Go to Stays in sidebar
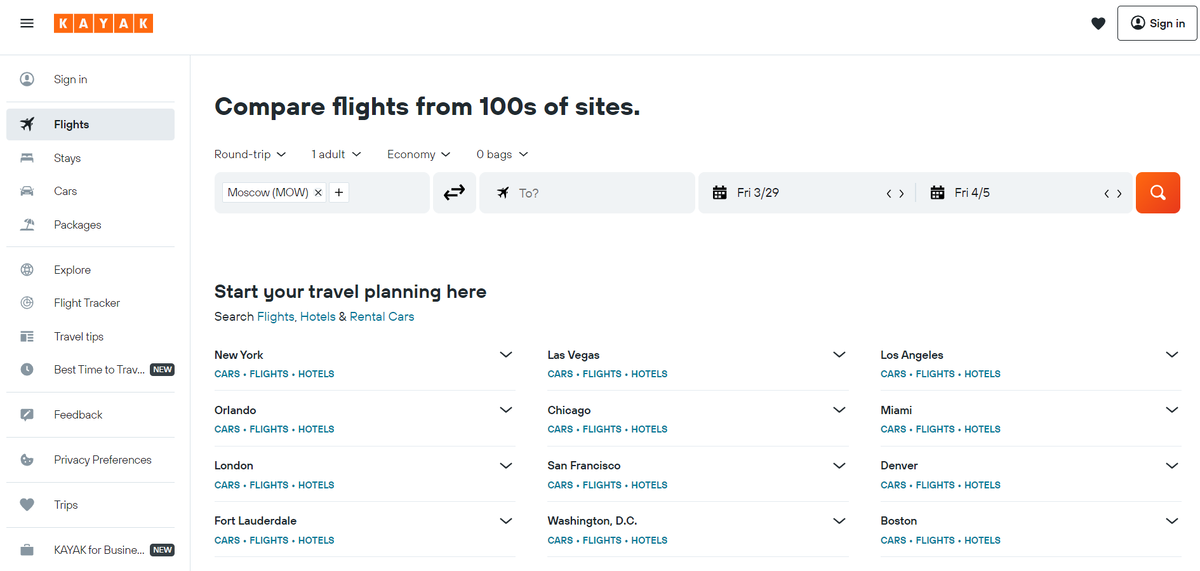Viewport: 1200px width, 571px height. (67, 158)
